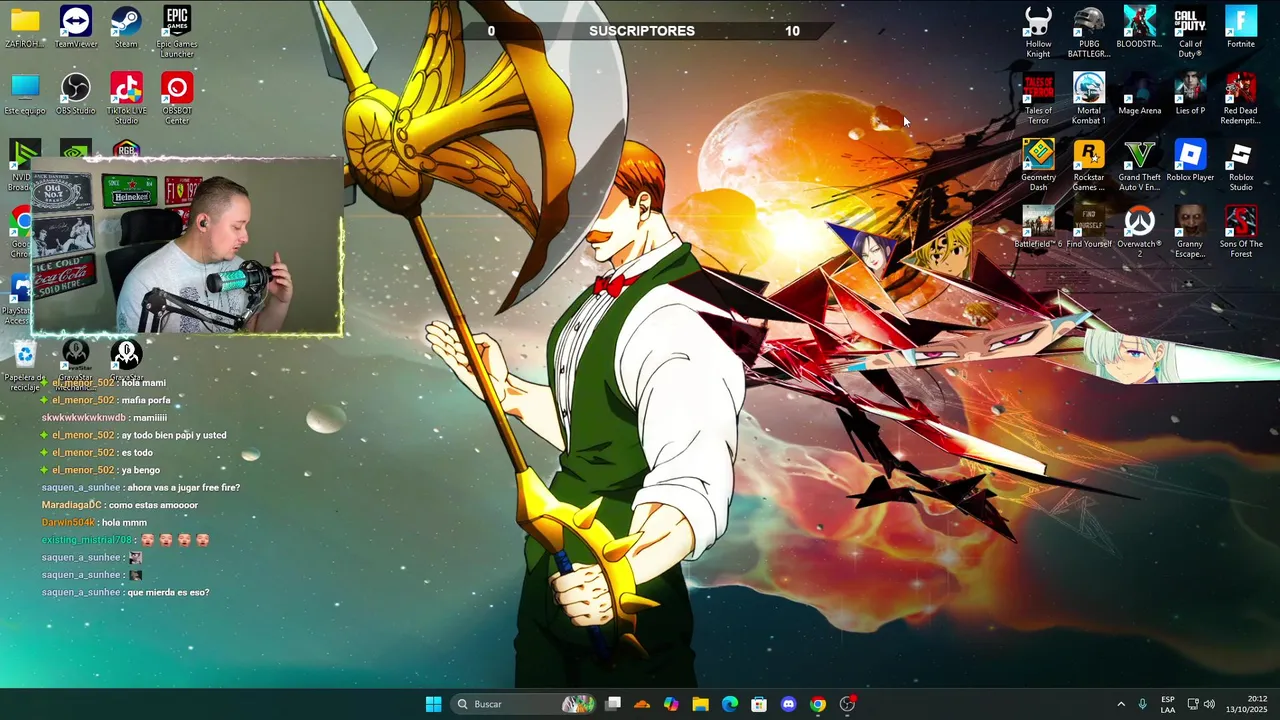The height and width of the screenshot is (720, 1280).
Task: Select the Granny Escape desktop icon
Action: coord(1190,232)
